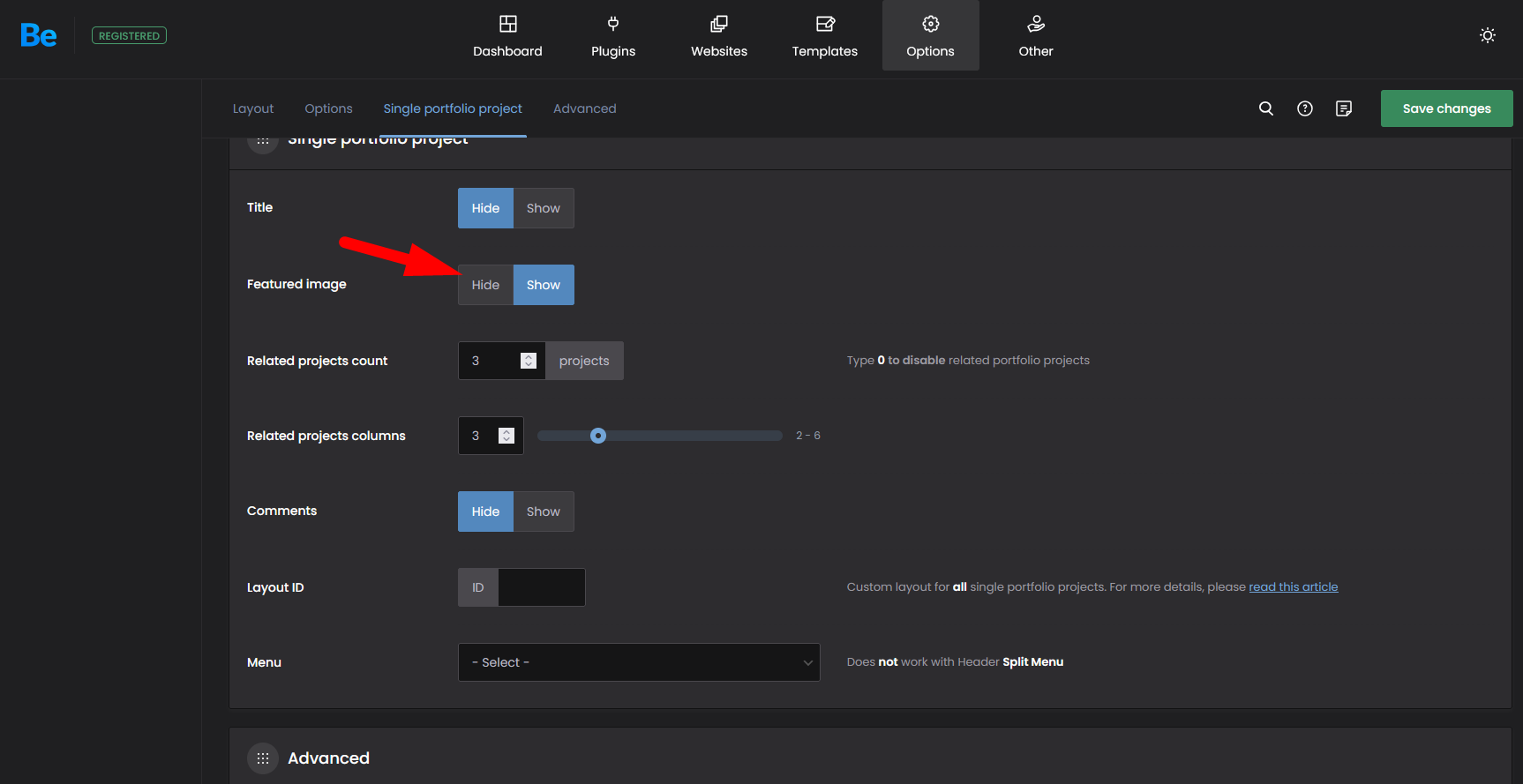This screenshot has width=1523, height=784.
Task: Click the Related projects columns stepper arrows
Action: point(506,436)
